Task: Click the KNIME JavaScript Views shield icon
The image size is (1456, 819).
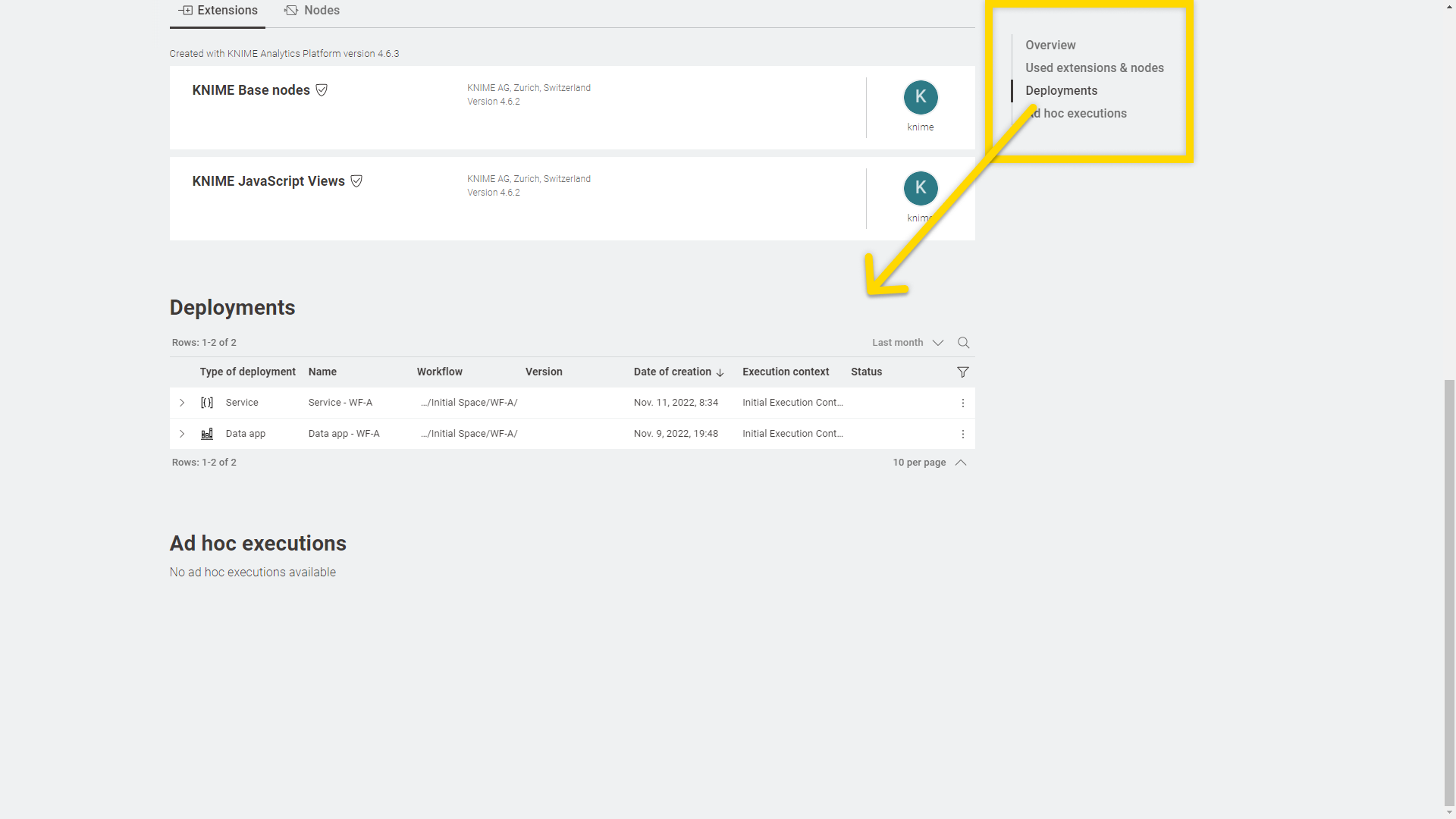Action: tap(356, 181)
